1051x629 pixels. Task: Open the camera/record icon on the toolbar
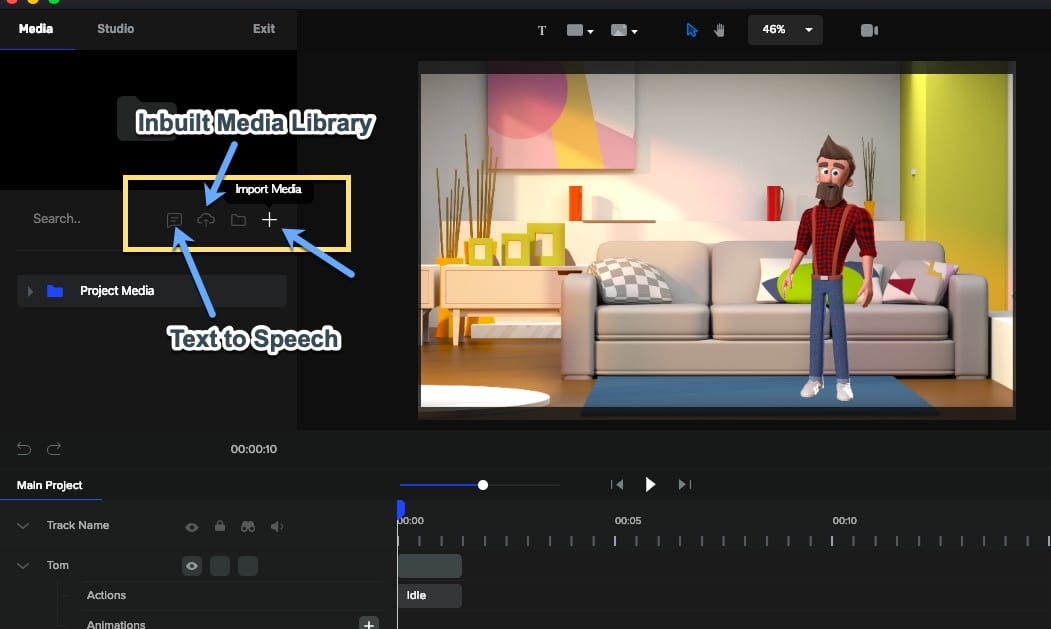click(869, 30)
